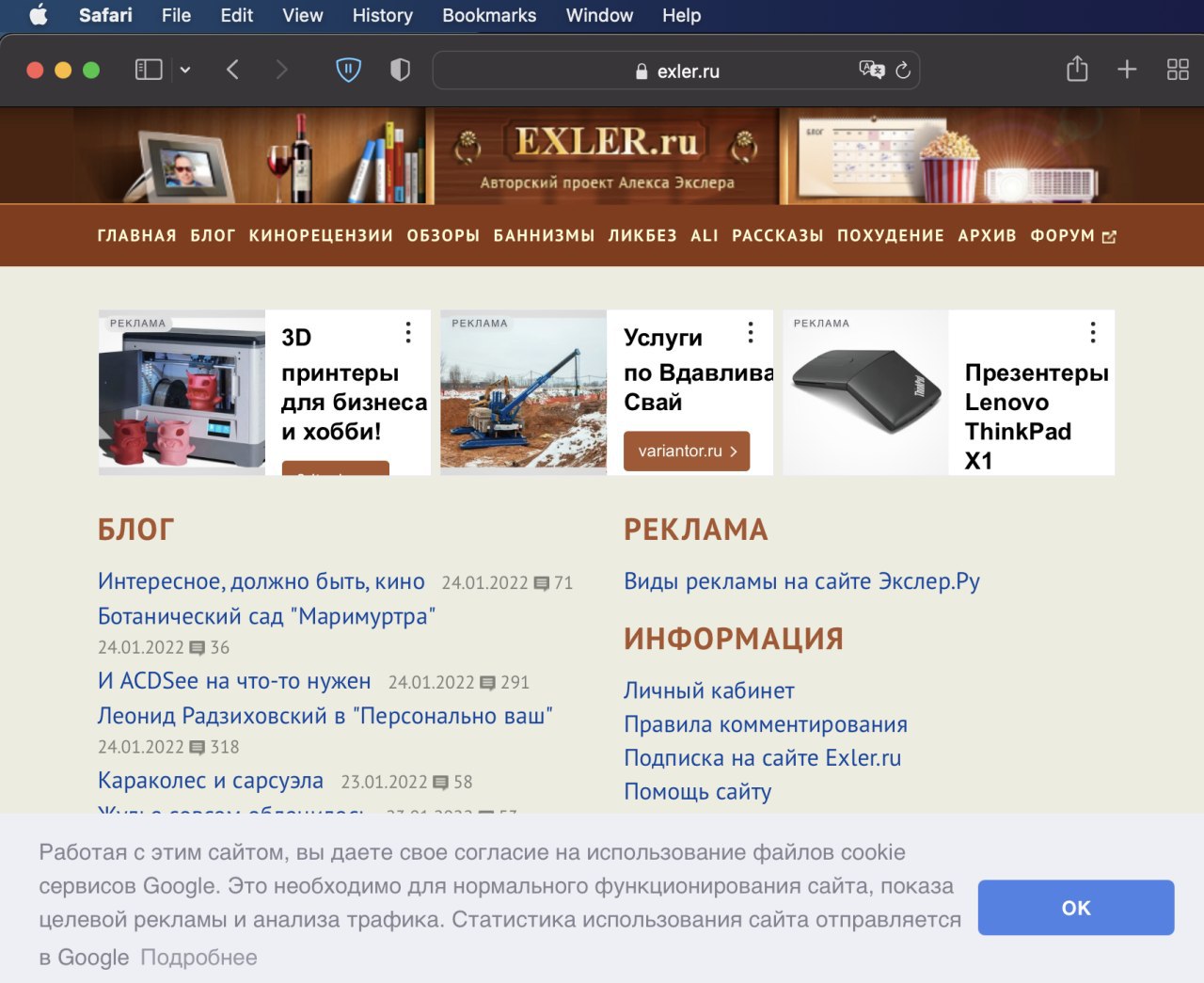
Task: Open the History menu
Action: [382, 15]
